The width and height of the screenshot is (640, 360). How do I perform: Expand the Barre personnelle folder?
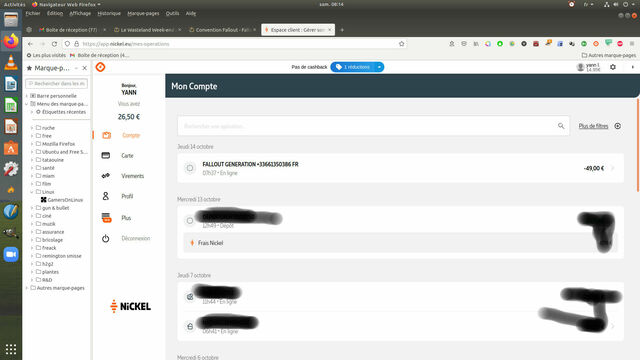[27, 96]
